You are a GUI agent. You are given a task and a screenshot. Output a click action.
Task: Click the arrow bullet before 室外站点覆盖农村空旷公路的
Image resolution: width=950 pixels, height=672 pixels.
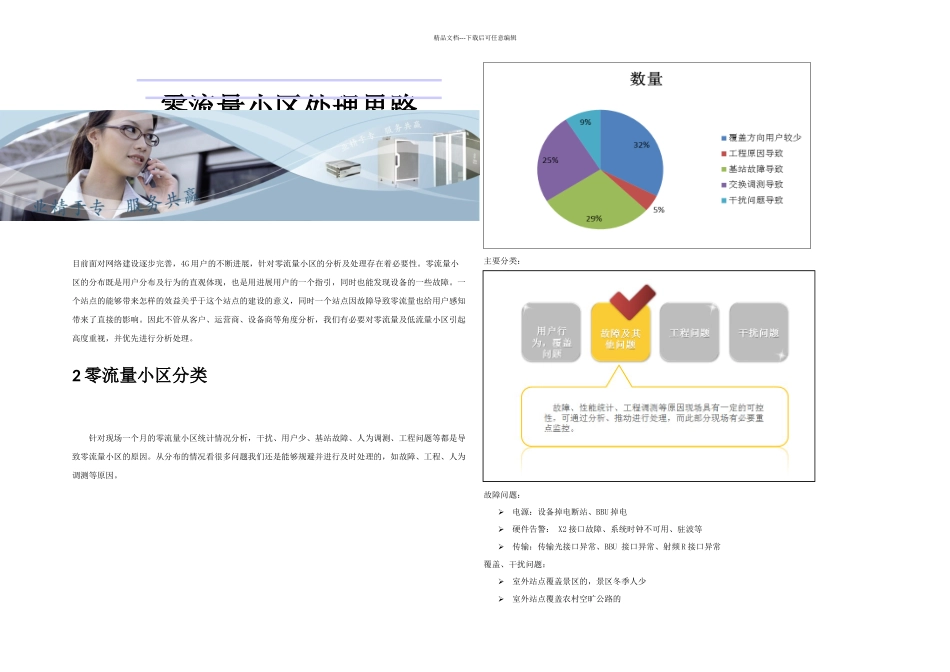tap(501, 599)
